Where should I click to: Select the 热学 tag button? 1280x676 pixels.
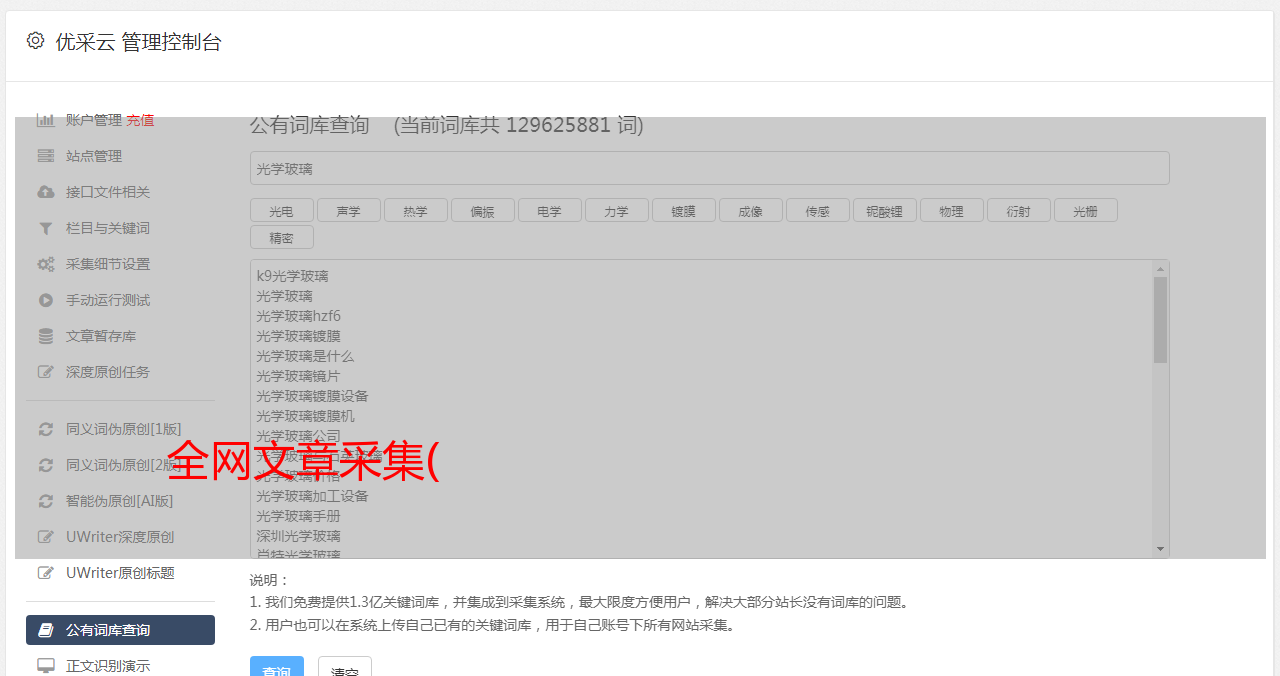[415, 210]
